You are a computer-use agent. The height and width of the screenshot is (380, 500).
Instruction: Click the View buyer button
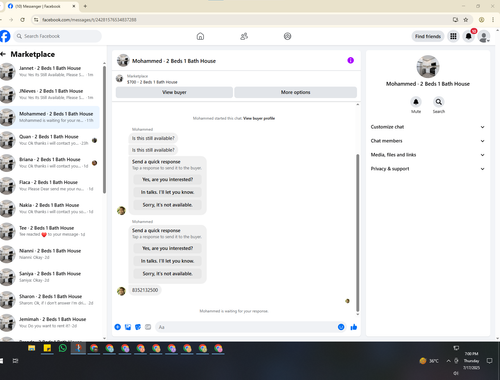pos(174,92)
